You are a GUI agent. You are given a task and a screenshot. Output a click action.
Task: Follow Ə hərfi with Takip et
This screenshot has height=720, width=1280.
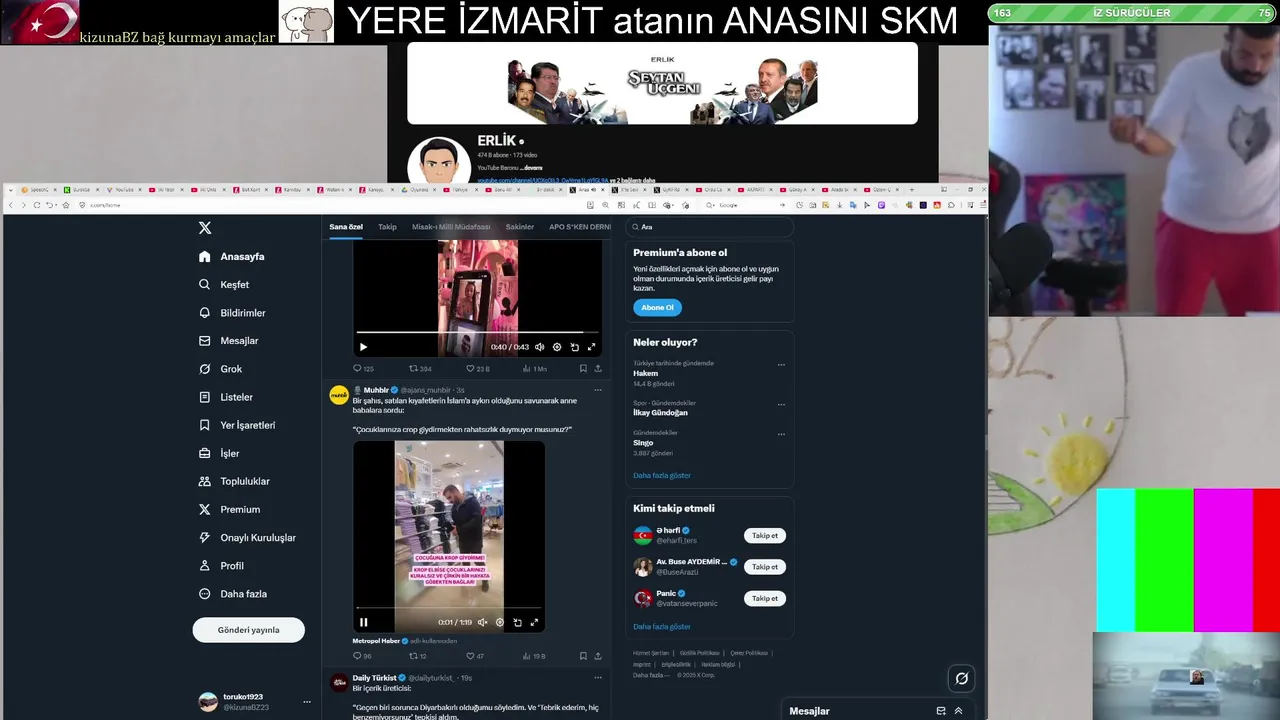tap(765, 536)
